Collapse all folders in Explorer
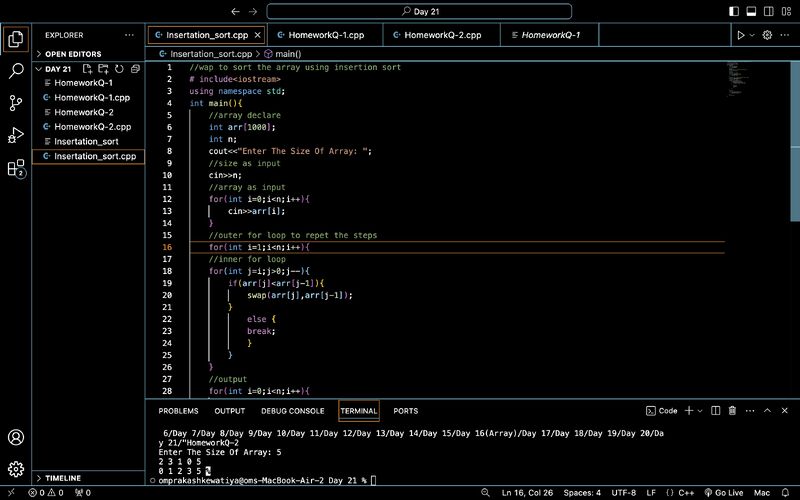This screenshot has width=800, height=500. (135, 69)
